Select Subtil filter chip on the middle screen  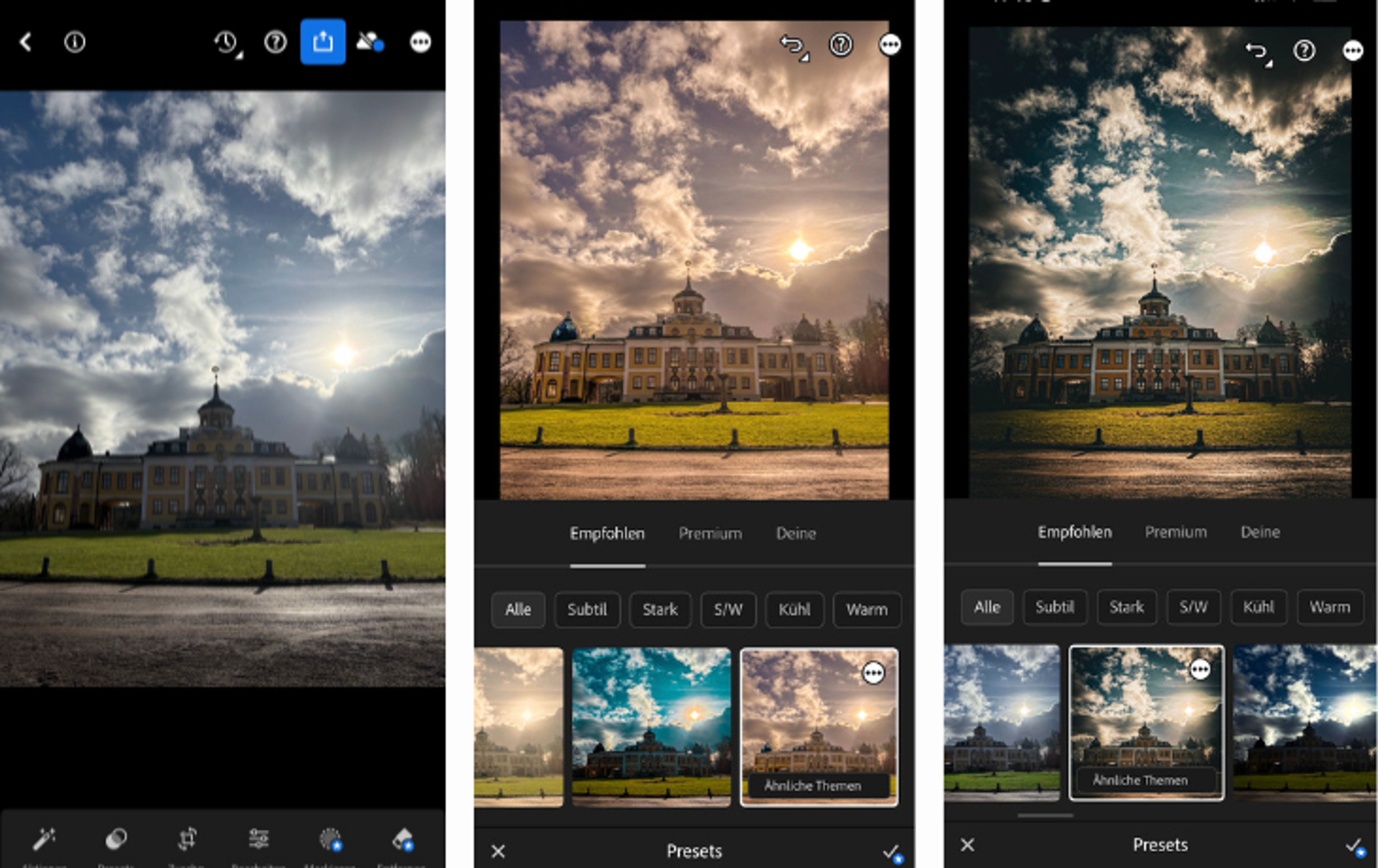pyautogui.click(x=587, y=609)
